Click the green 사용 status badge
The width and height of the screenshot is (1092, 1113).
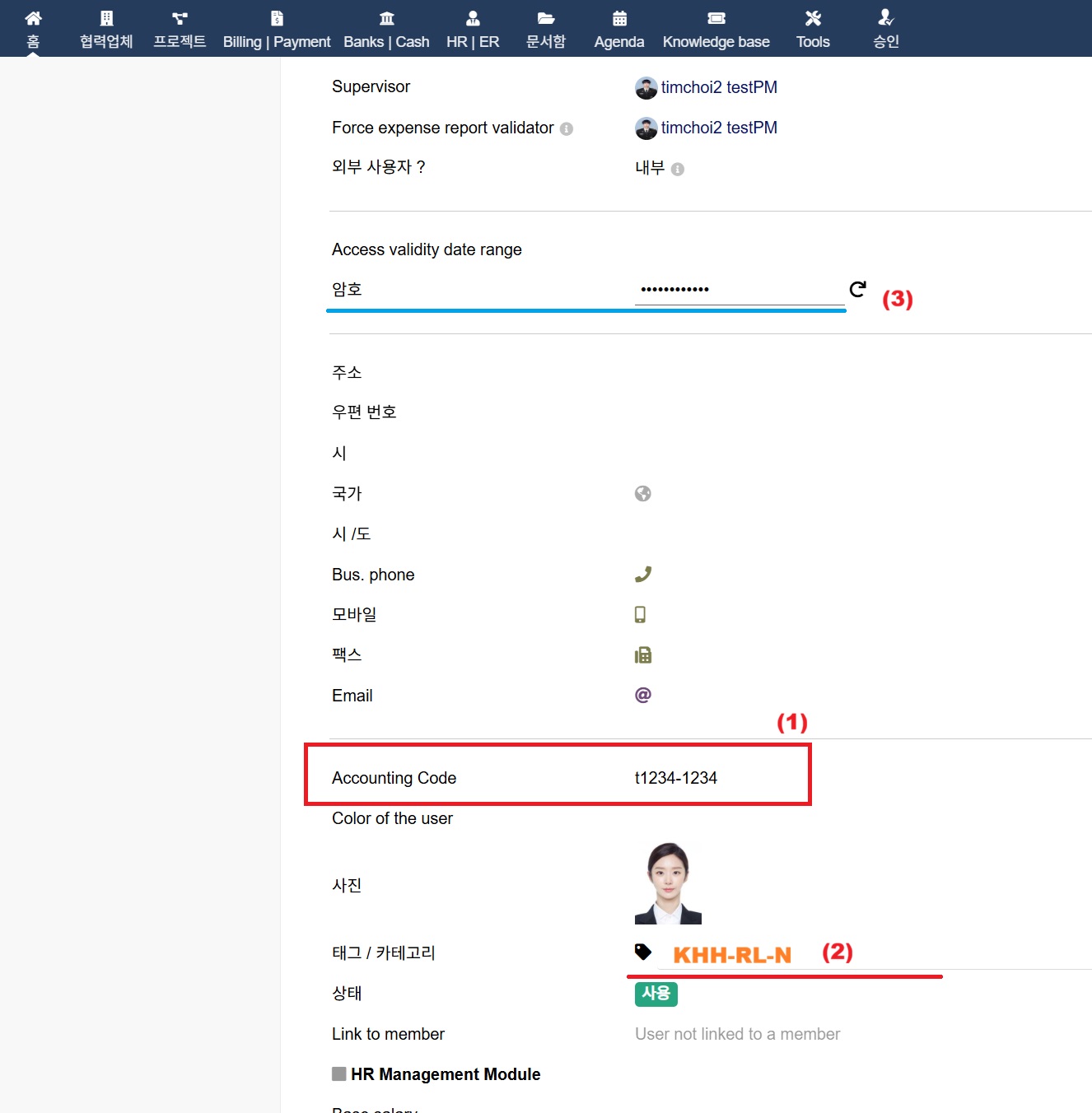[656, 994]
